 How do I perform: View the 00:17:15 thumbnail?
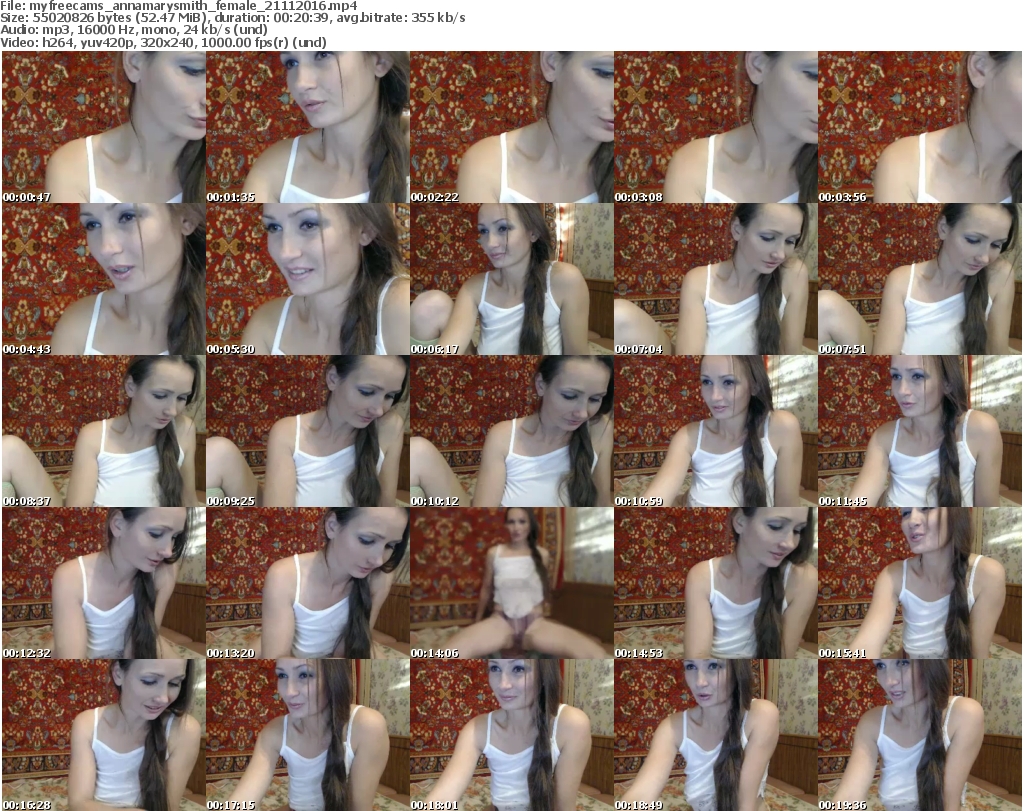308,735
